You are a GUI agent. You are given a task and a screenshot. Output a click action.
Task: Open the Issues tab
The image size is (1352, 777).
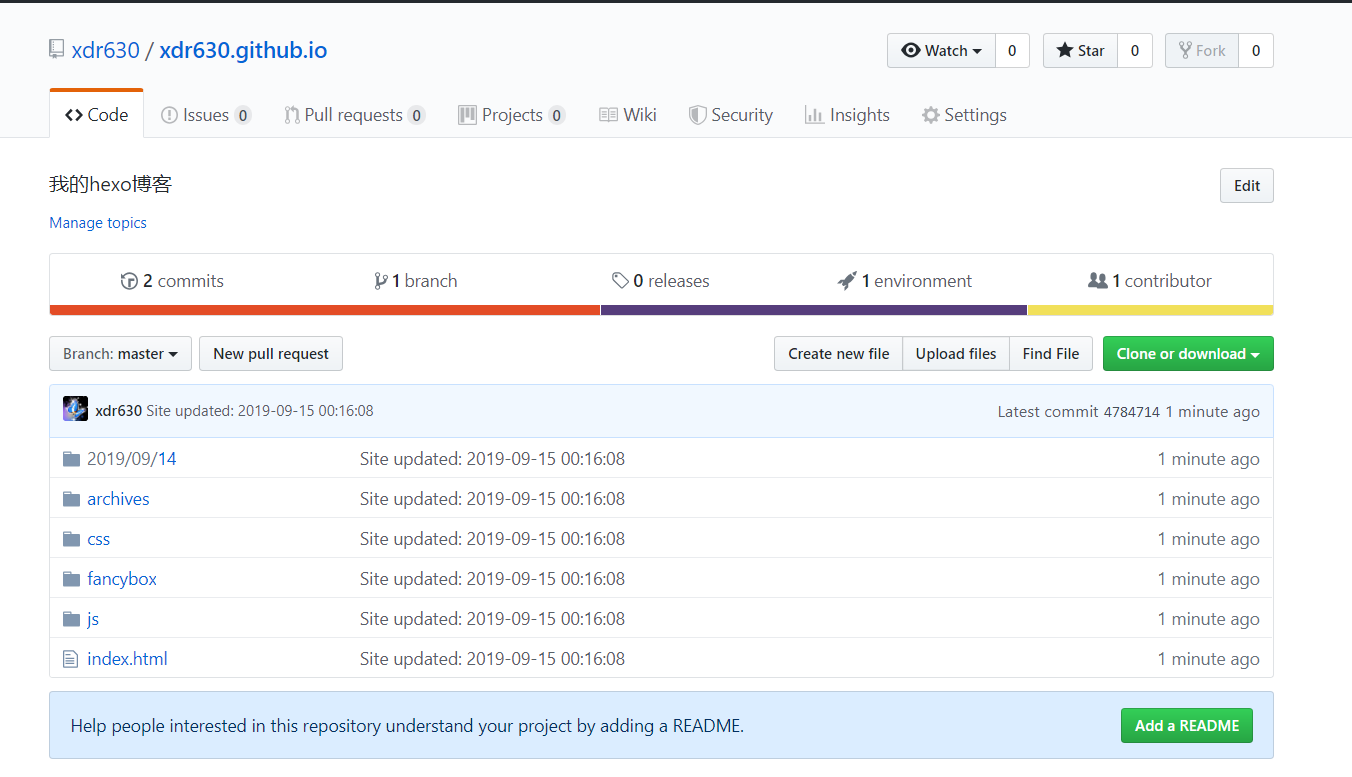(206, 115)
